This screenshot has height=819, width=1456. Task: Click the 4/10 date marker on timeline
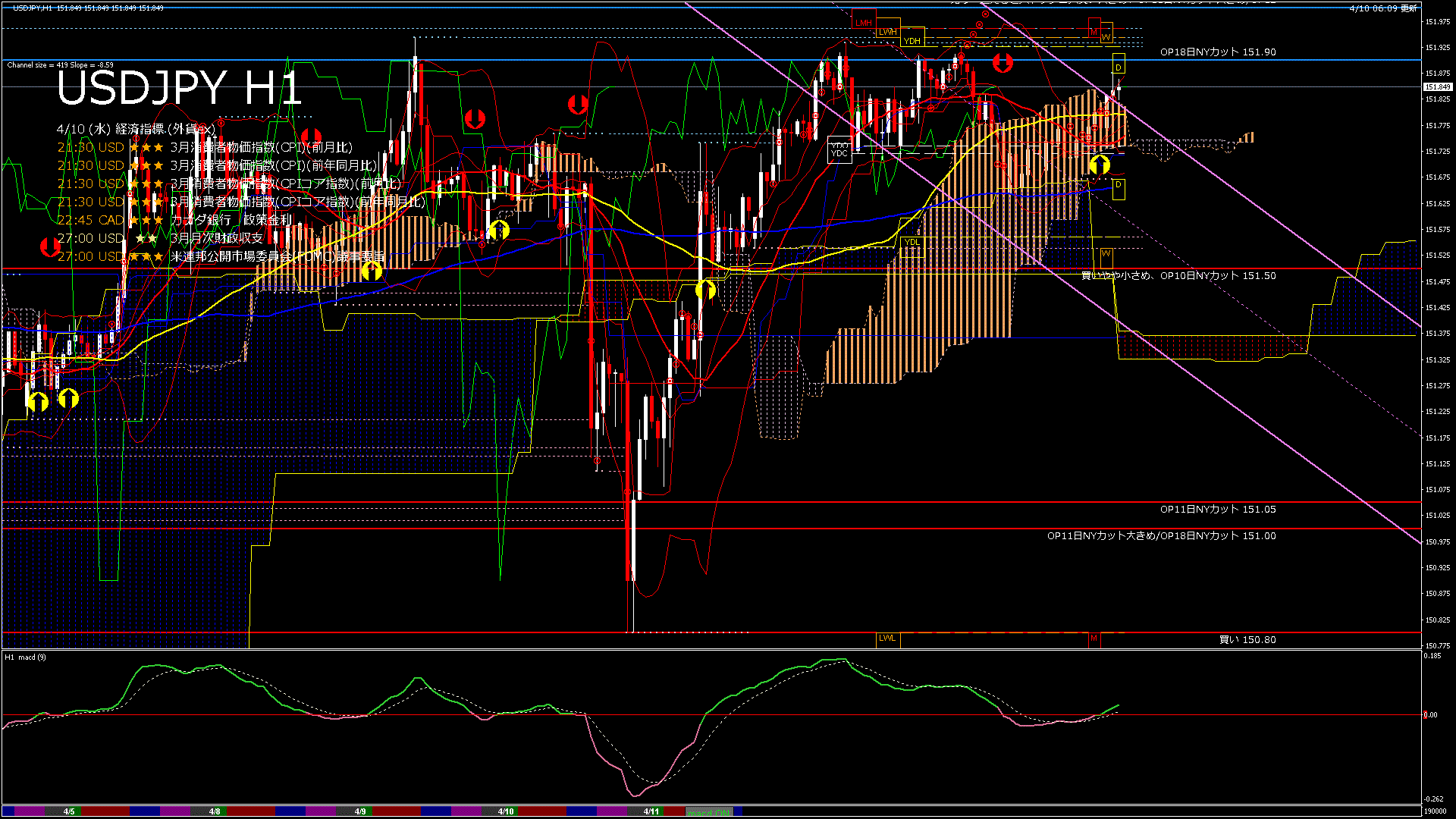tap(506, 811)
